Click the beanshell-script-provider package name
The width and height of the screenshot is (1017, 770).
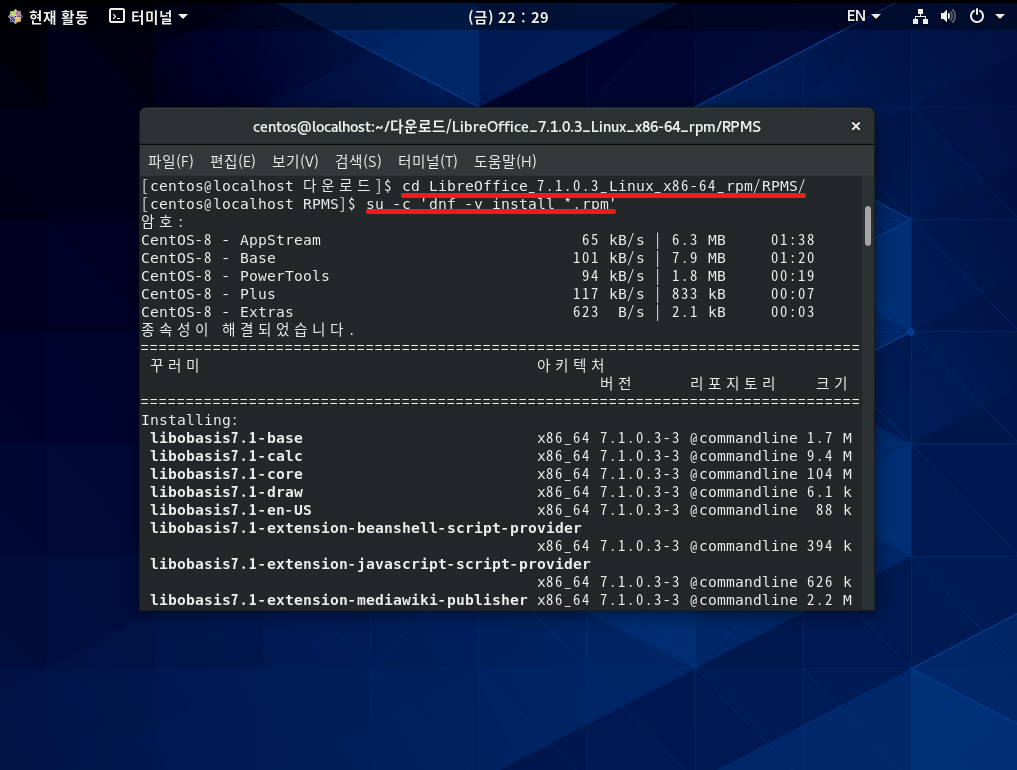coord(366,528)
